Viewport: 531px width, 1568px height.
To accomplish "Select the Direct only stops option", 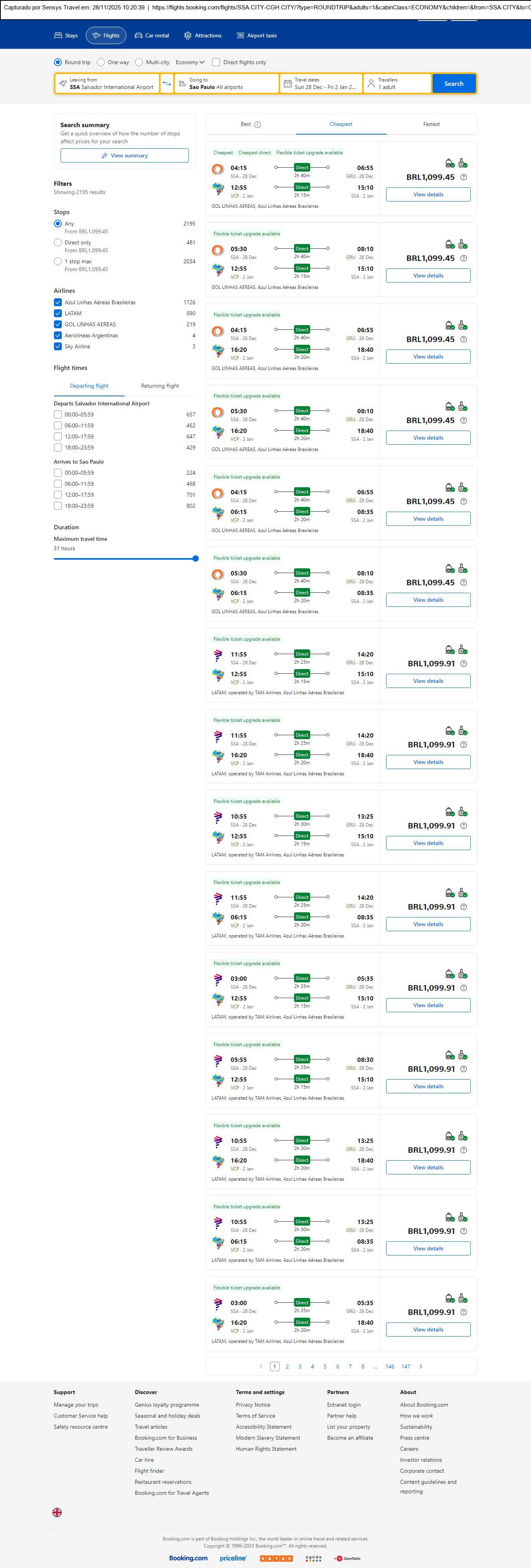I will tap(58, 242).
